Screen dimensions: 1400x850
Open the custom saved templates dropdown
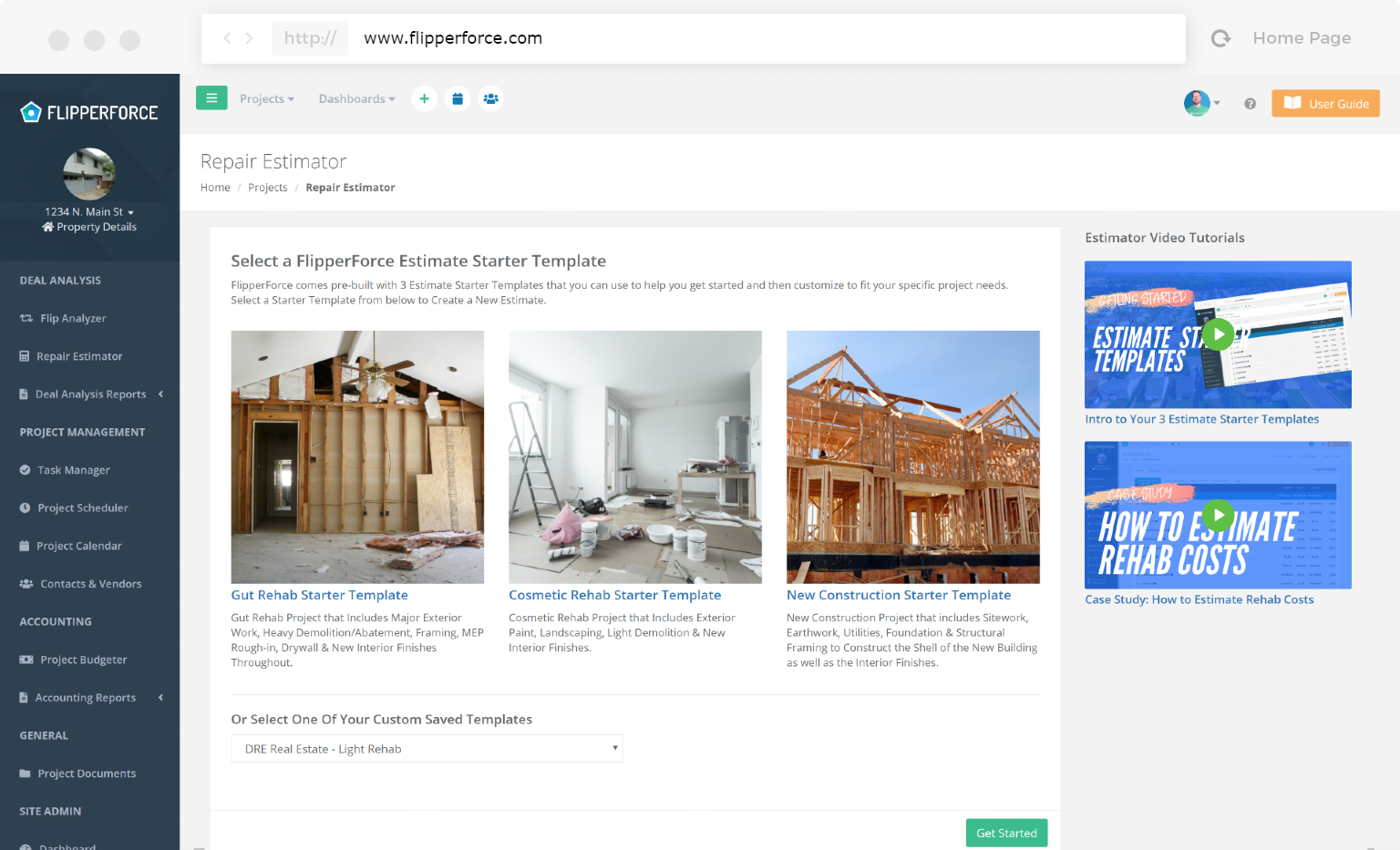(427, 749)
